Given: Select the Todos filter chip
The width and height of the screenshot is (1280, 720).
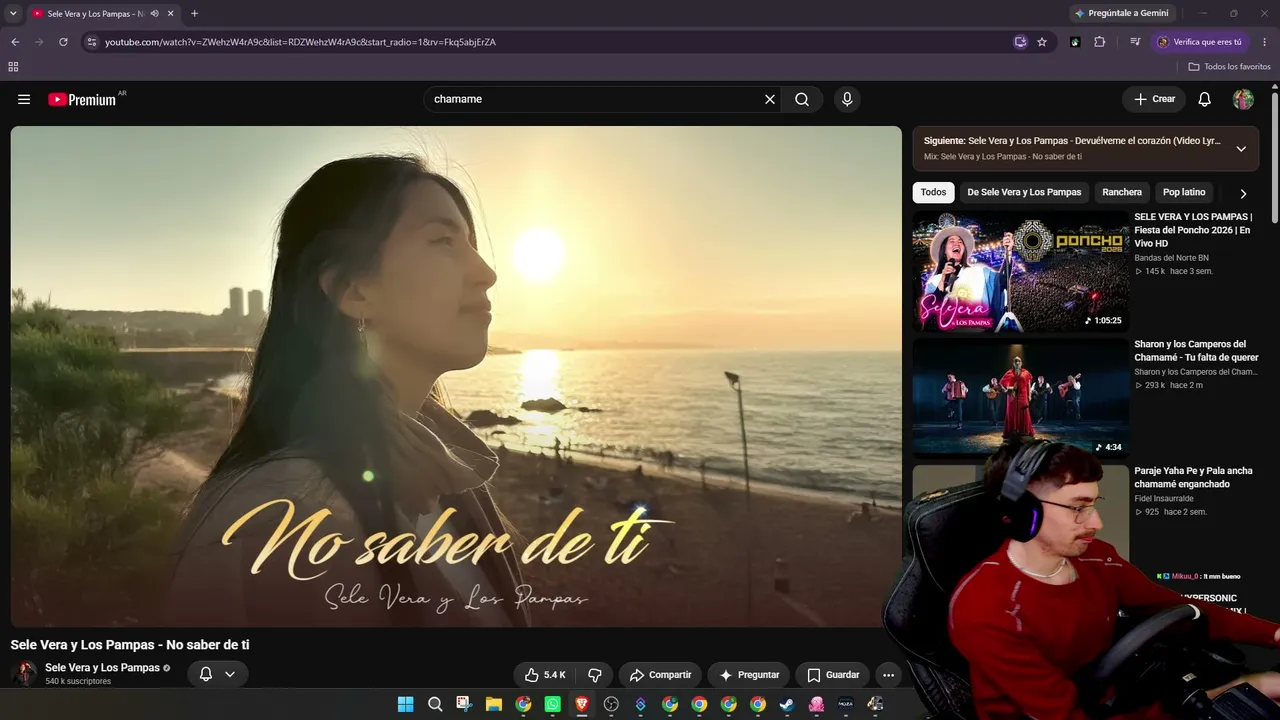Looking at the screenshot, I should coord(933,192).
